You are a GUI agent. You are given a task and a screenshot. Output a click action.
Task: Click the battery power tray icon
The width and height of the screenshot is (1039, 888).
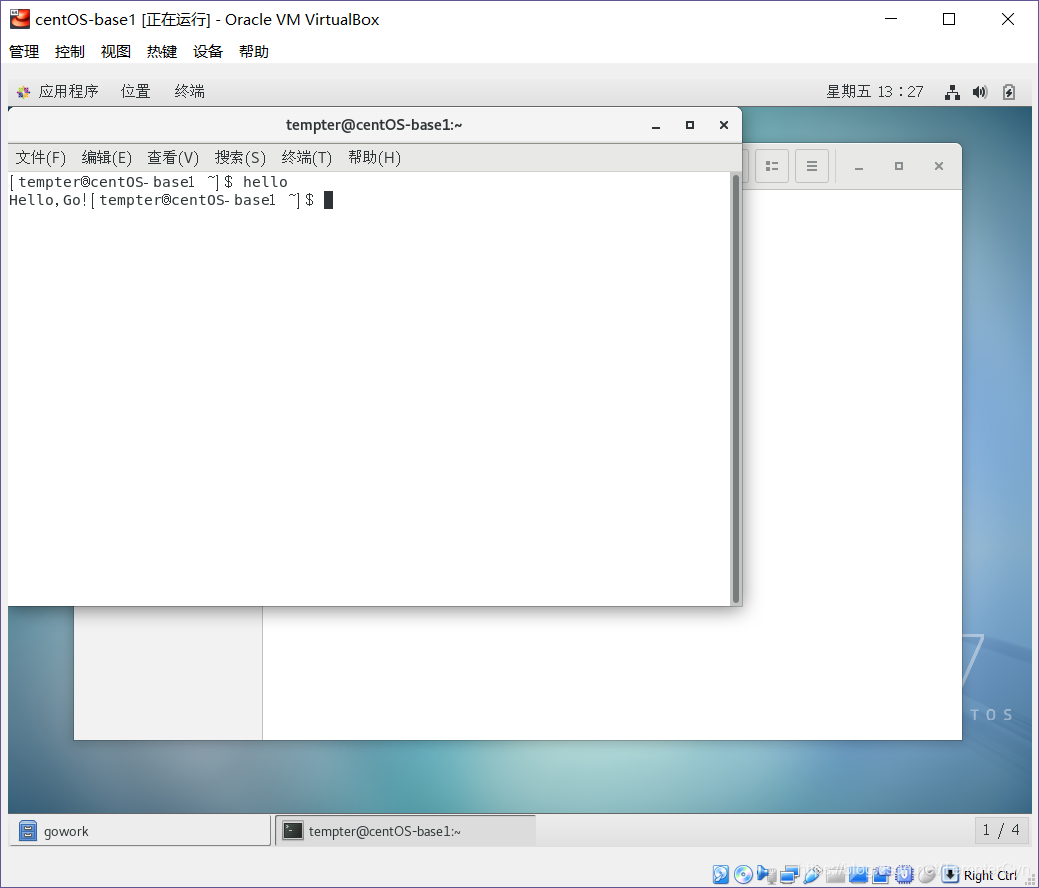(x=1009, y=92)
